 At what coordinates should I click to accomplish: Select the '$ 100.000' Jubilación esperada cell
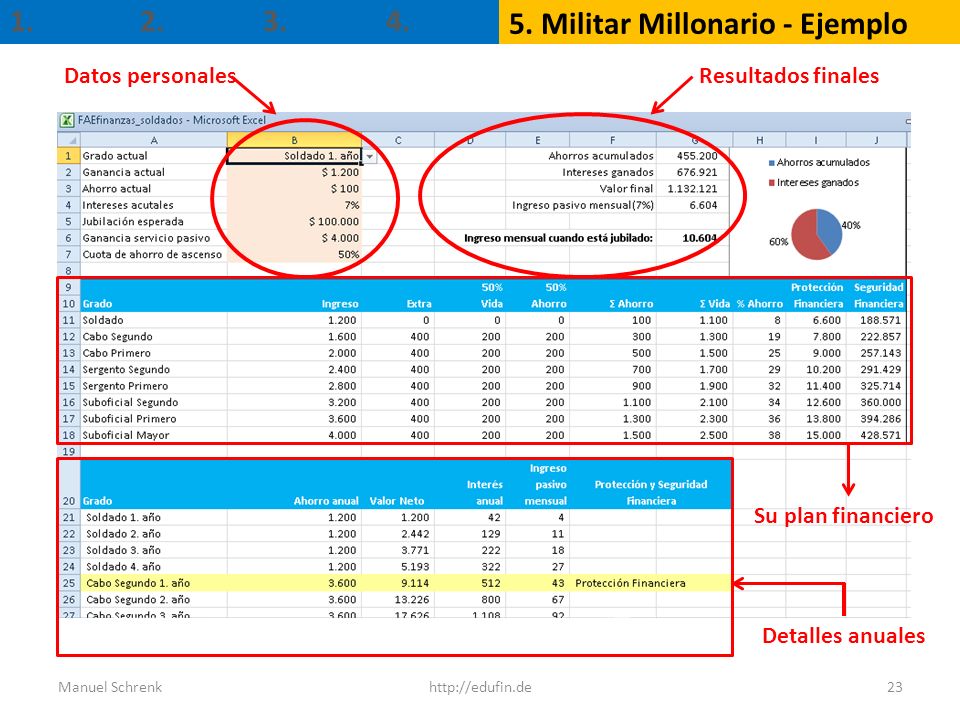tap(294, 222)
